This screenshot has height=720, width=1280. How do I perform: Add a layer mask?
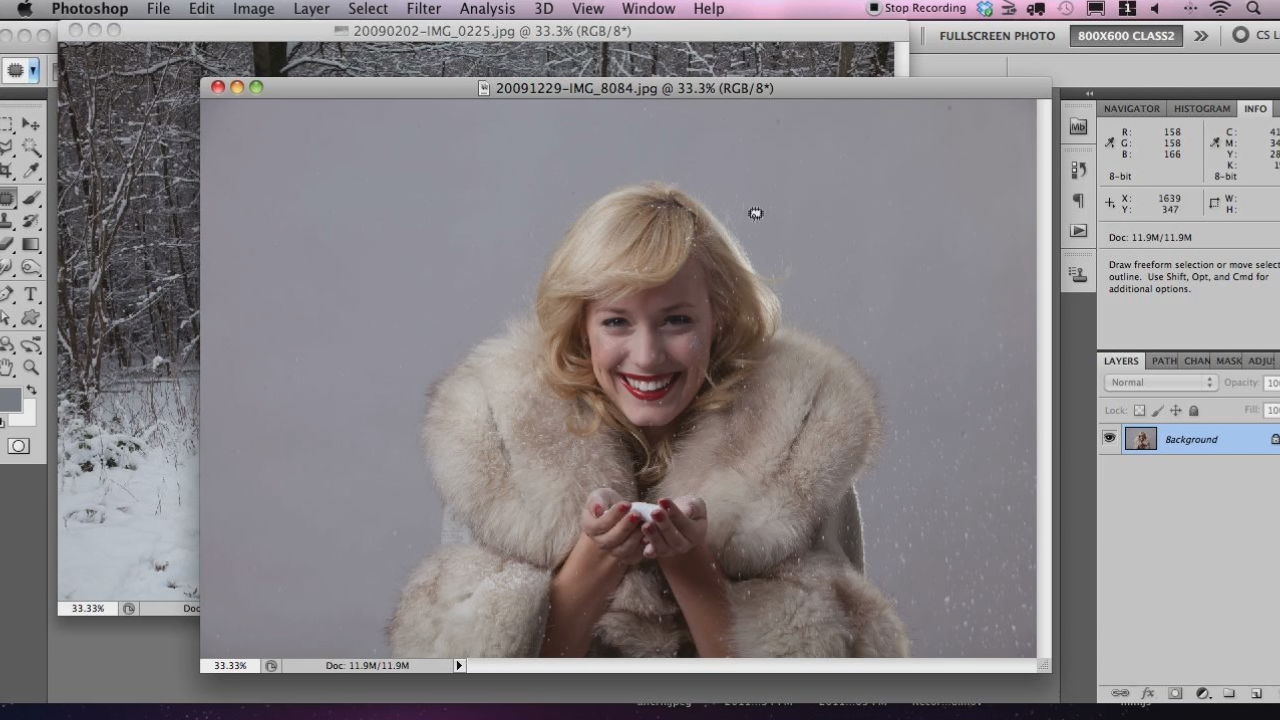click(1176, 693)
